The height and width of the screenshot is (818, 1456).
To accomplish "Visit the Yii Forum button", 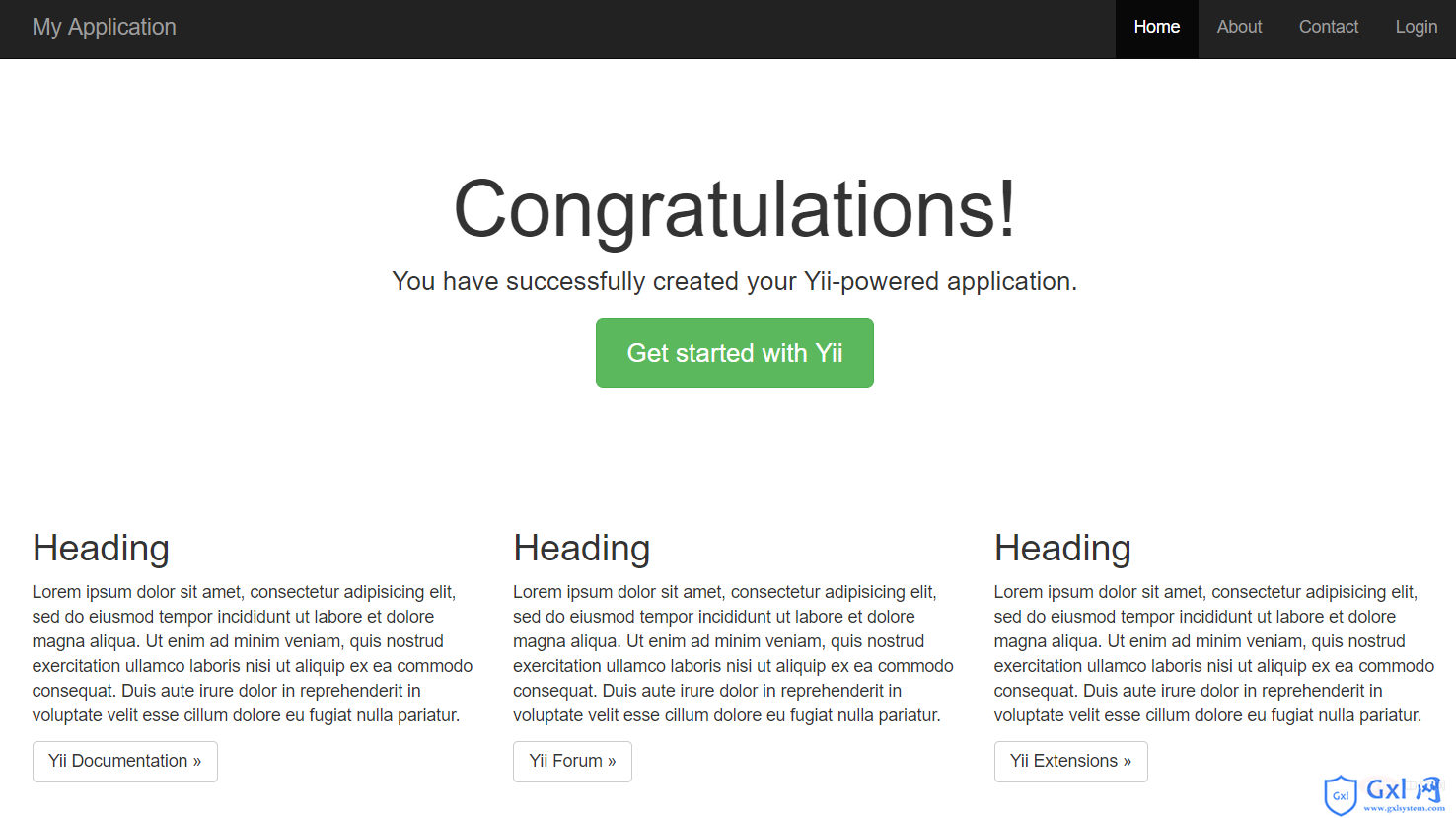I will (572, 762).
